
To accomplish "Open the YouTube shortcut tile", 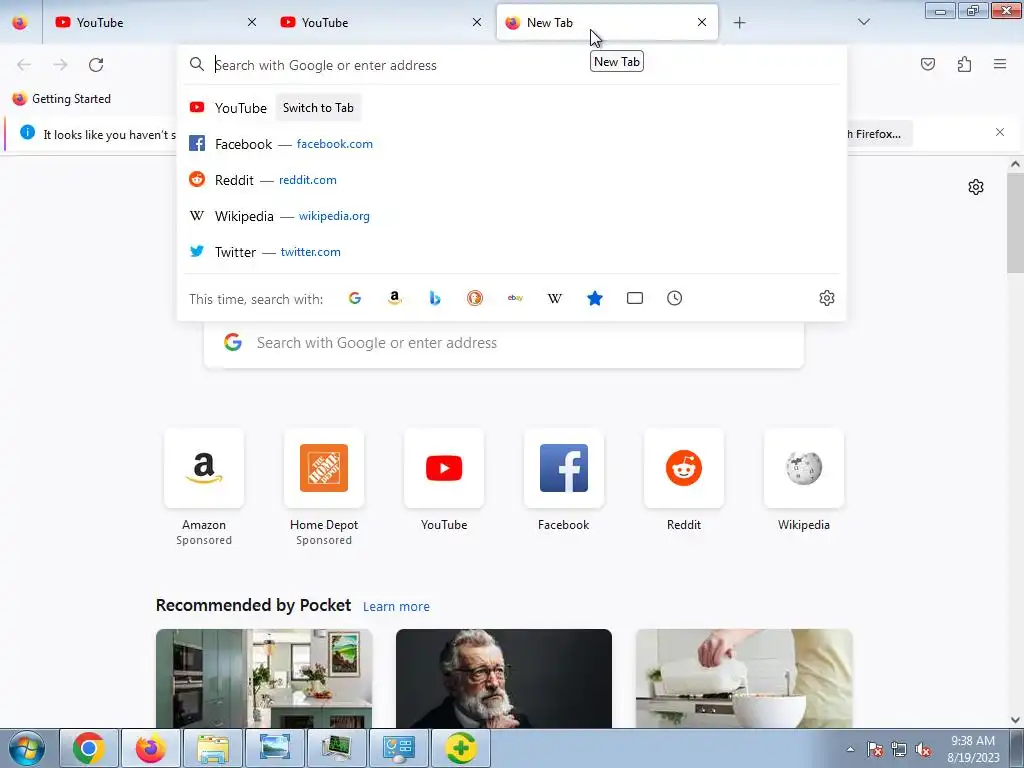I will (444, 468).
